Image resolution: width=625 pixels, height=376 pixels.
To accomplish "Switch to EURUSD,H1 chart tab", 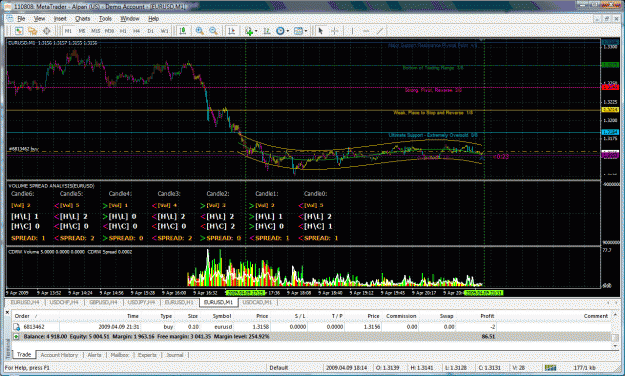I will pyautogui.click(x=179, y=303).
